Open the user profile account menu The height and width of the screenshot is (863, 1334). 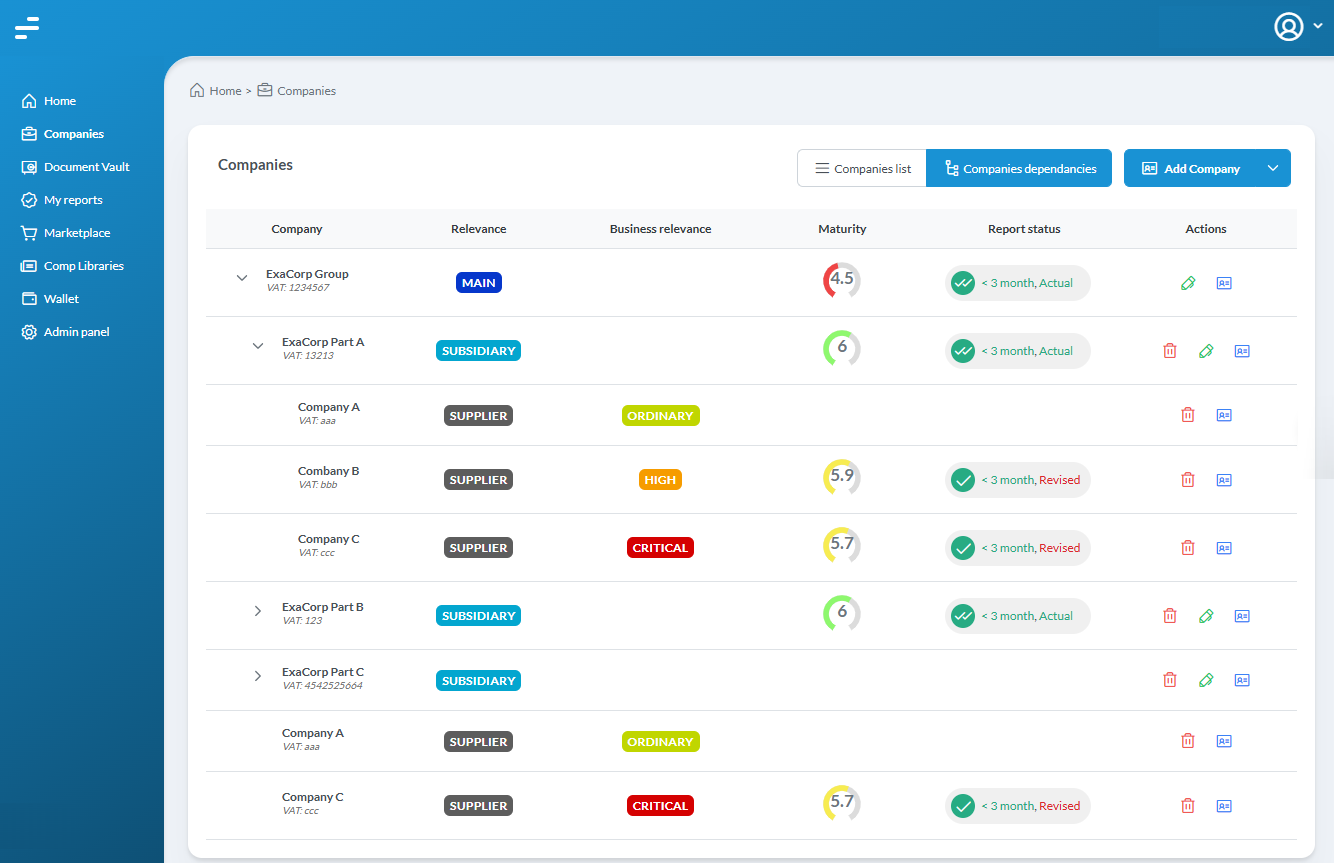pyautogui.click(x=1297, y=27)
